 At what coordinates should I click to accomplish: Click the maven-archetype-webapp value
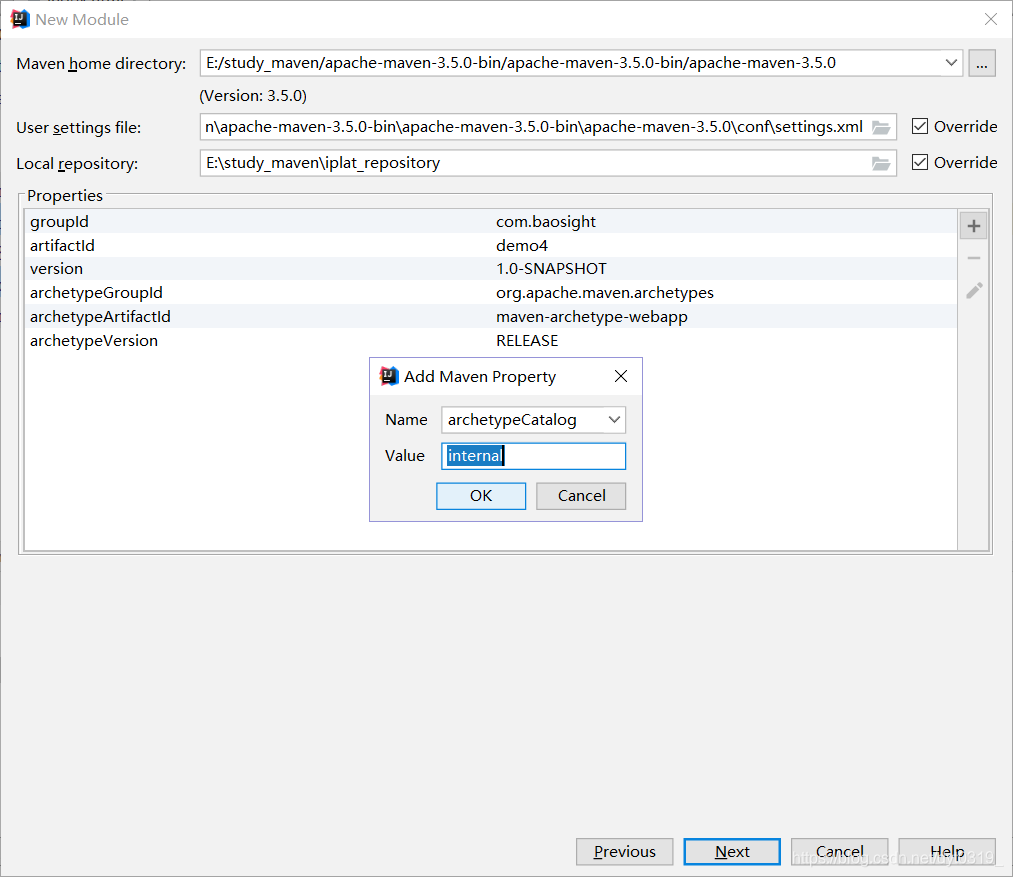click(x=592, y=317)
